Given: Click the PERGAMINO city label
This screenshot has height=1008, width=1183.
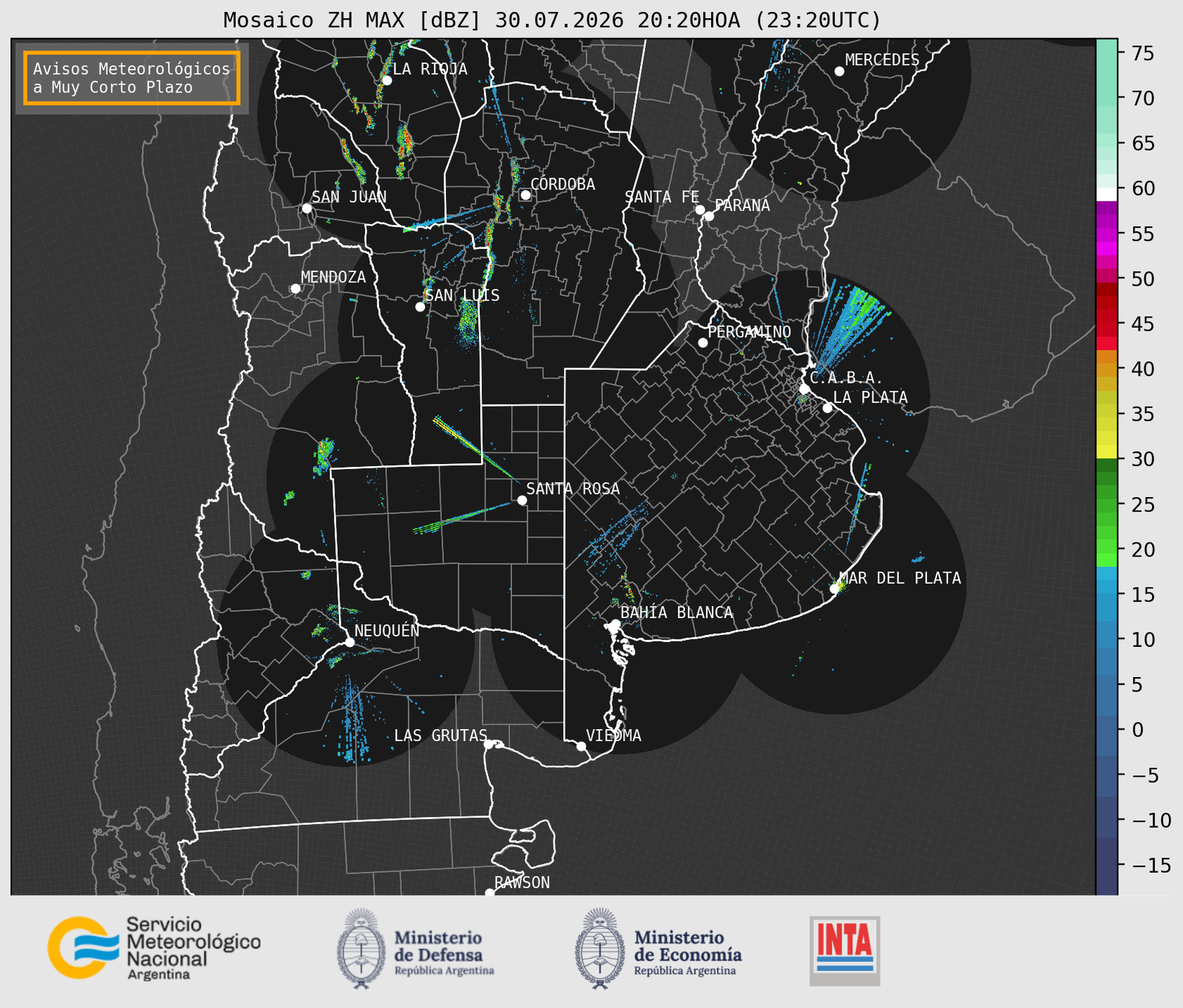Looking at the screenshot, I should (750, 332).
